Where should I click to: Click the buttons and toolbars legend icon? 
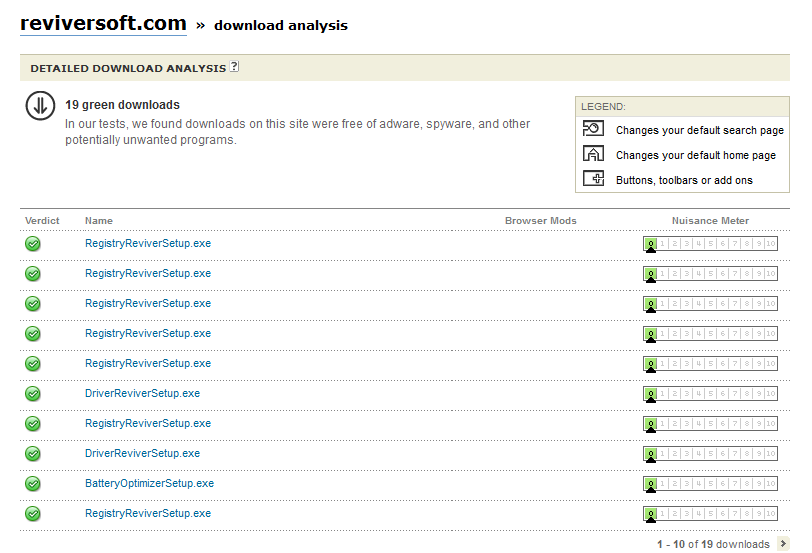tap(594, 179)
